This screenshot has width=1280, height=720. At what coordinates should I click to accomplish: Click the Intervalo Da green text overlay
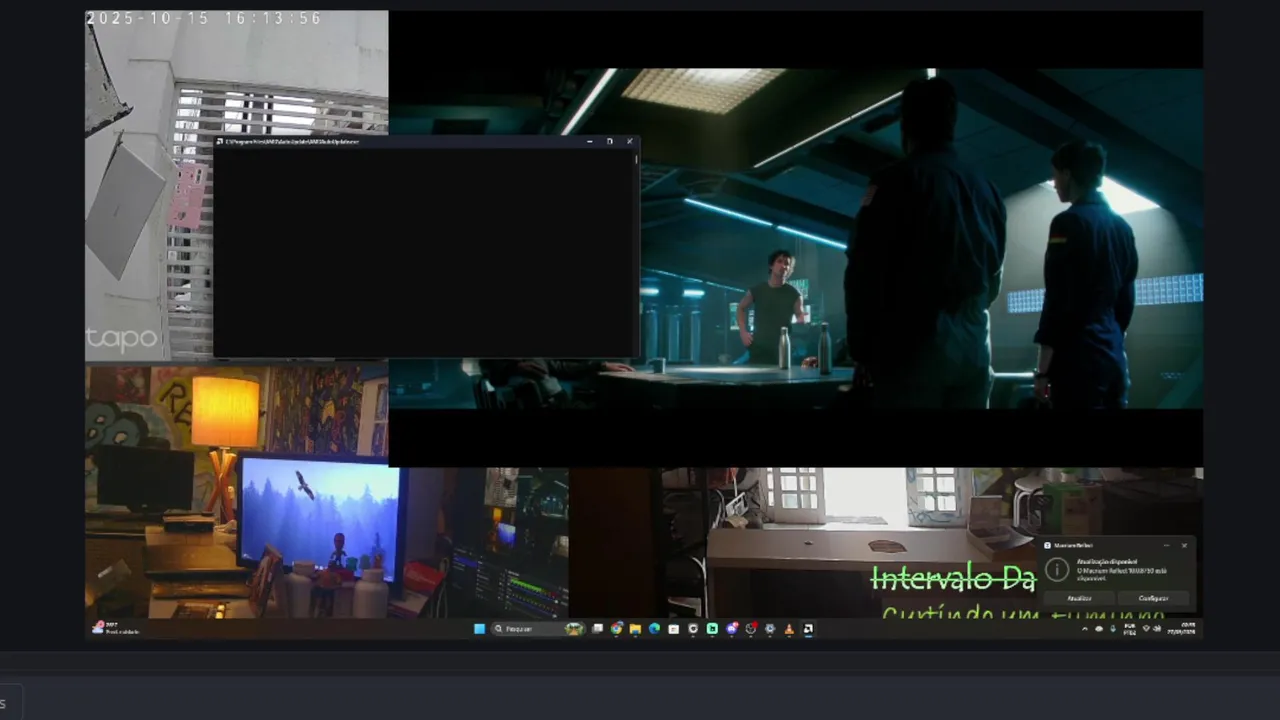click(x=953, y=578)
